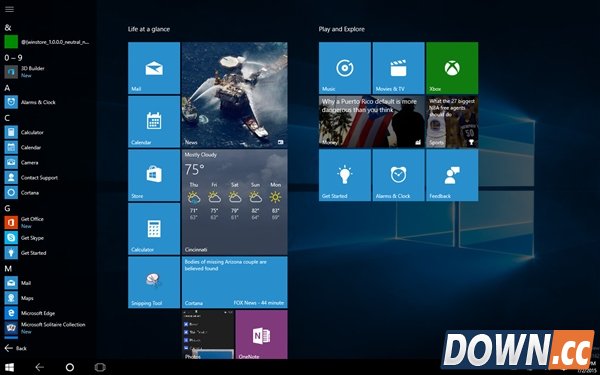Jump using the 'C' letter header

[x=7, y=118]
